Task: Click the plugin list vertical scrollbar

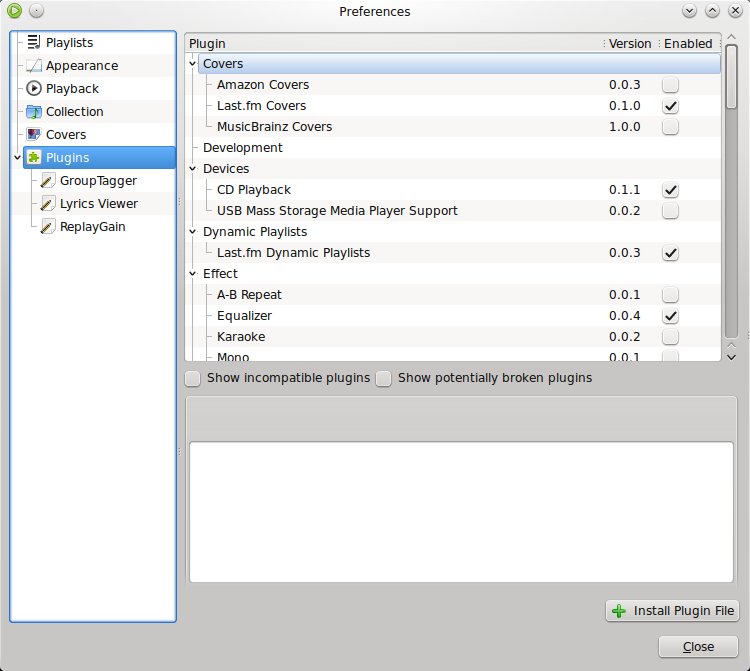Action: (x=731, y=200)
